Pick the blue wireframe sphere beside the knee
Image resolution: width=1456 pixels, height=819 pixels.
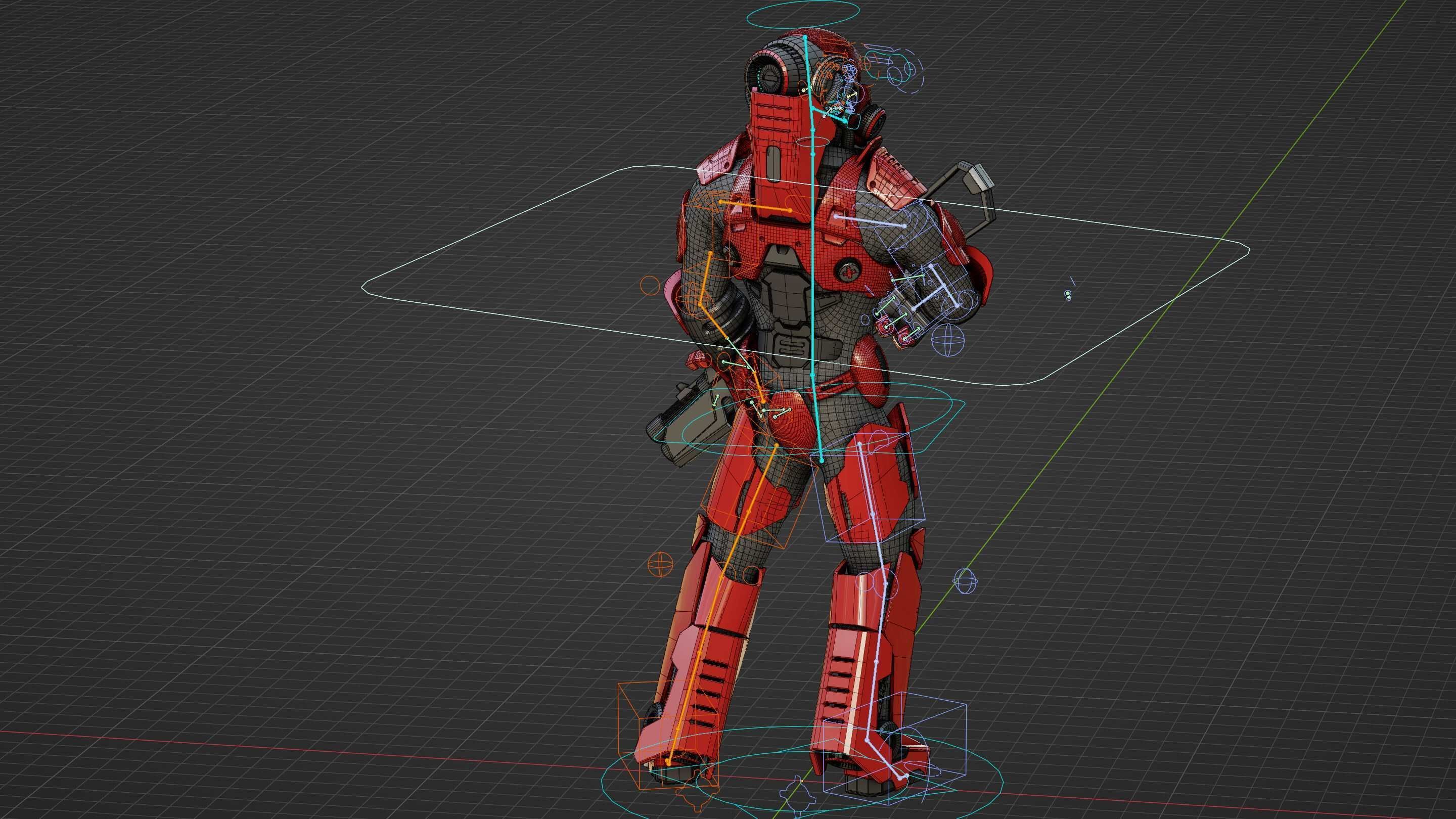[x=966, y=580]
